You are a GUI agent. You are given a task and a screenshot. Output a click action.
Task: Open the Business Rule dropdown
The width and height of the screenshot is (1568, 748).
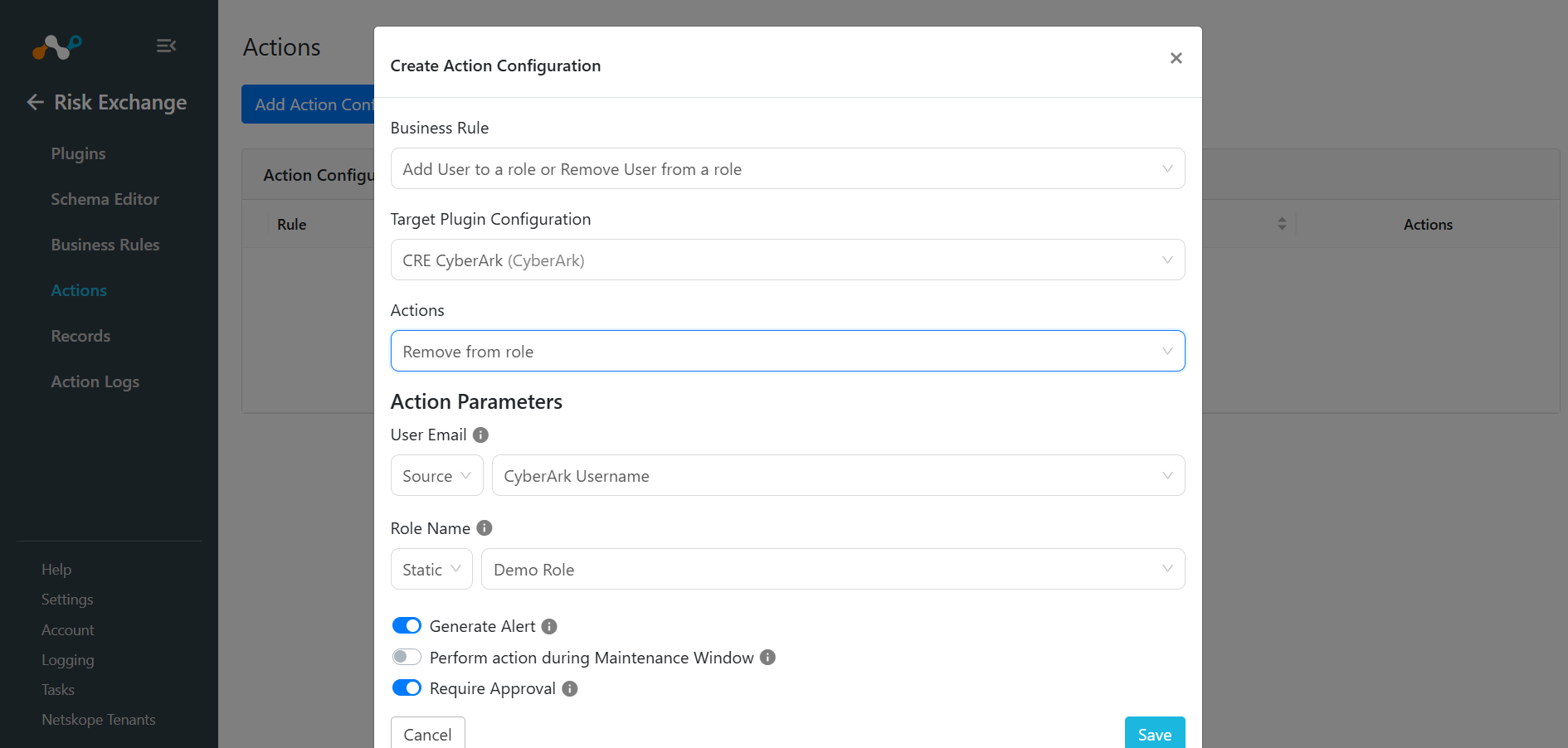787,168
